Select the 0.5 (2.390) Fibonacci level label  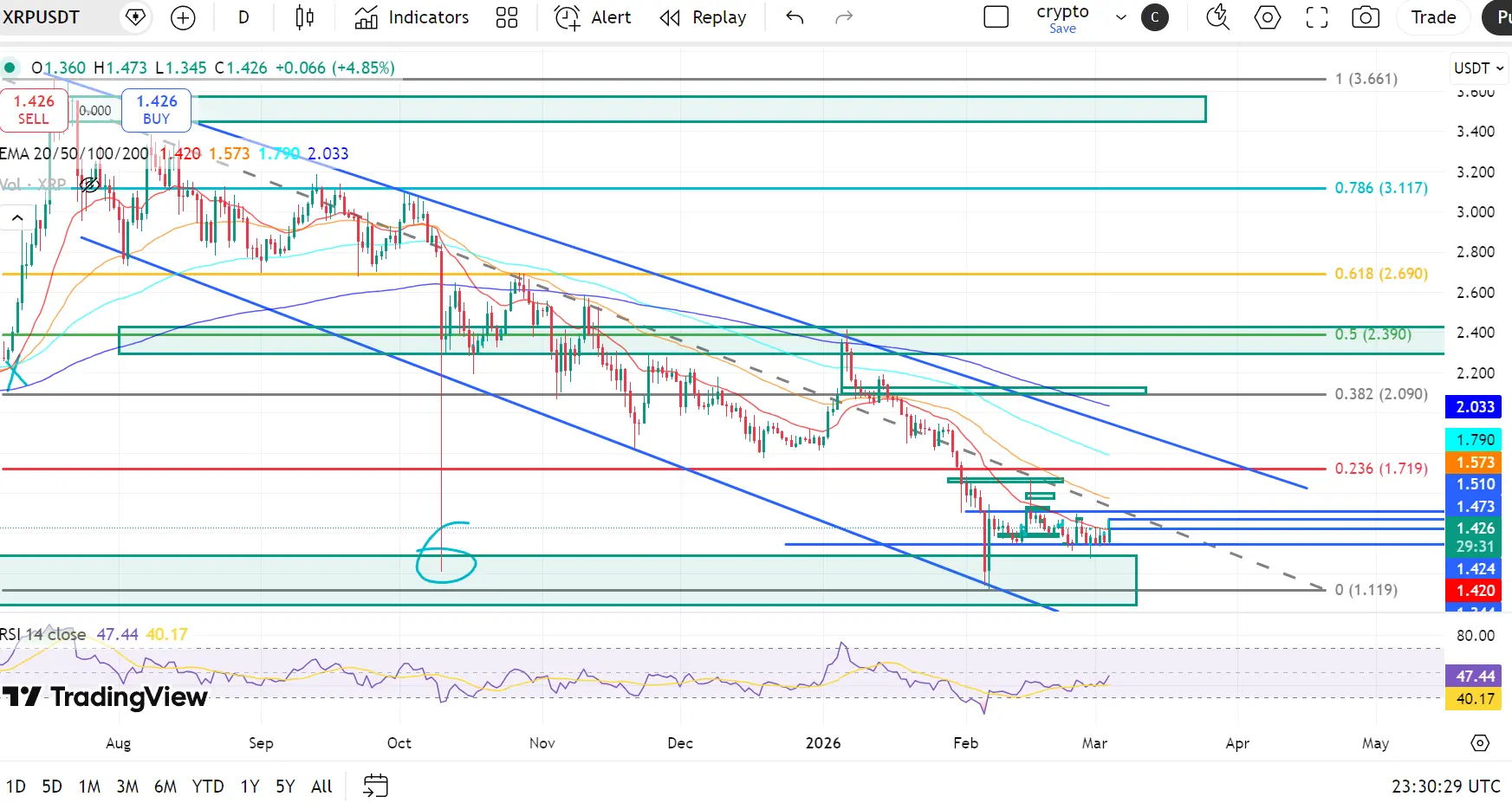click(x=1373, y=334)
